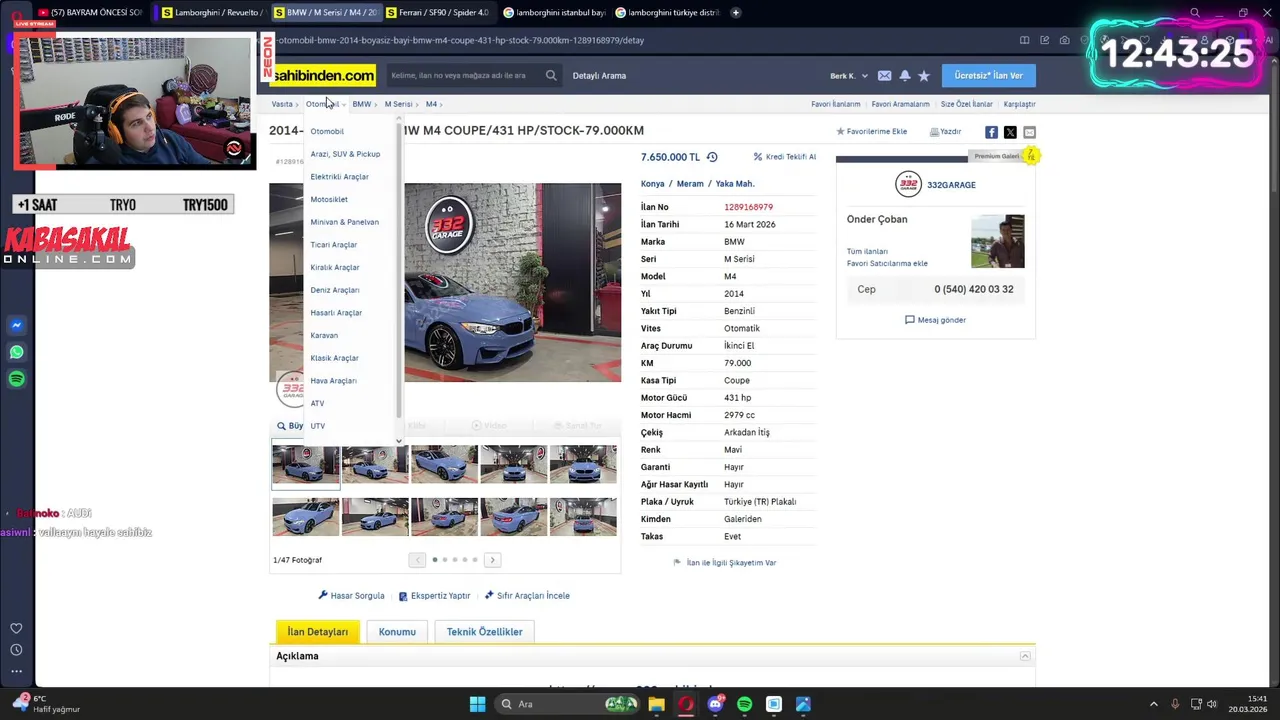Switch to Ferrari / SF90 / Spider tab
The image size is (1280, 720).
click(x=438, y=13)
